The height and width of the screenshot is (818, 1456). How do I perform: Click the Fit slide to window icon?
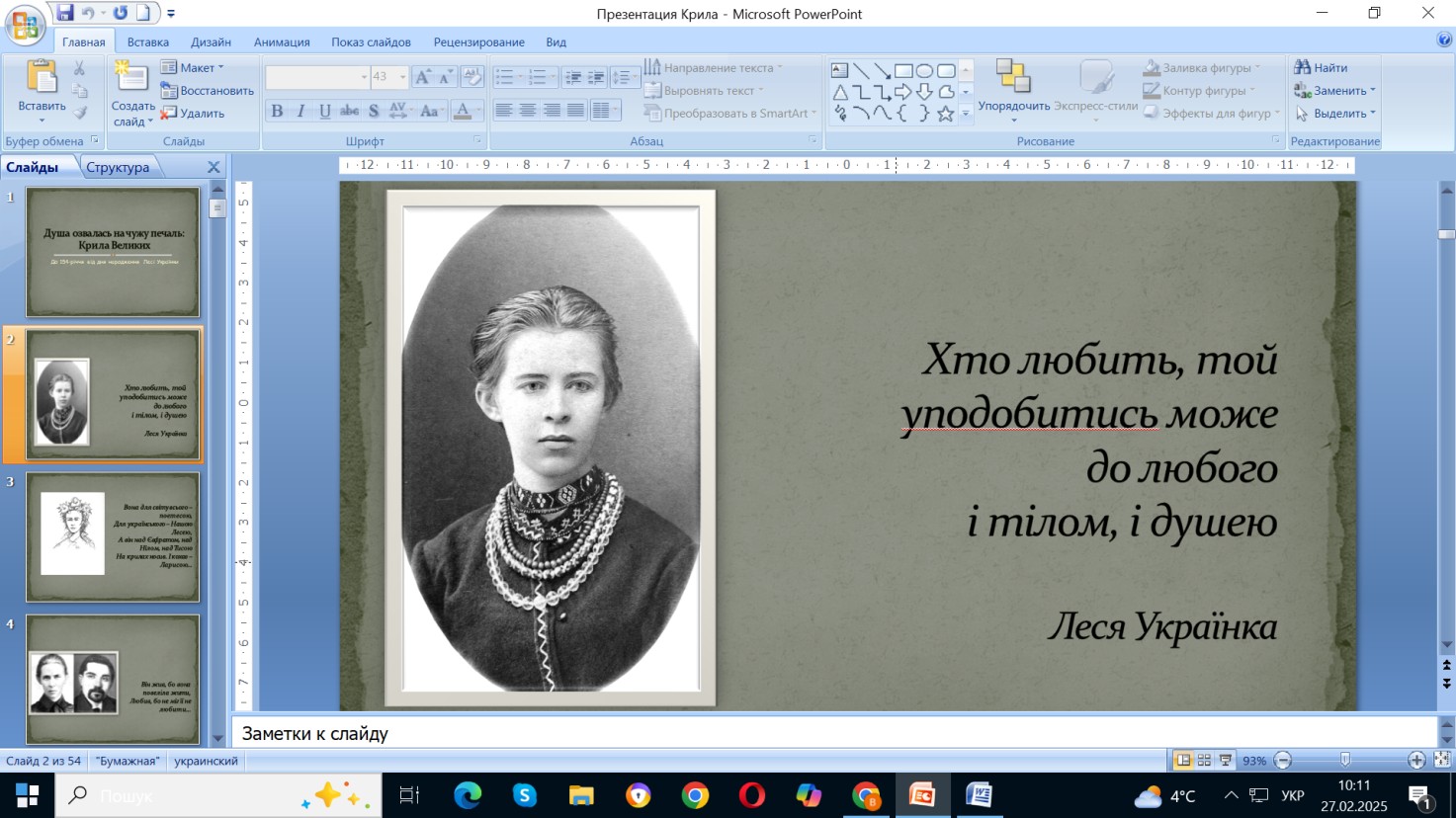tap(1442, 760)
